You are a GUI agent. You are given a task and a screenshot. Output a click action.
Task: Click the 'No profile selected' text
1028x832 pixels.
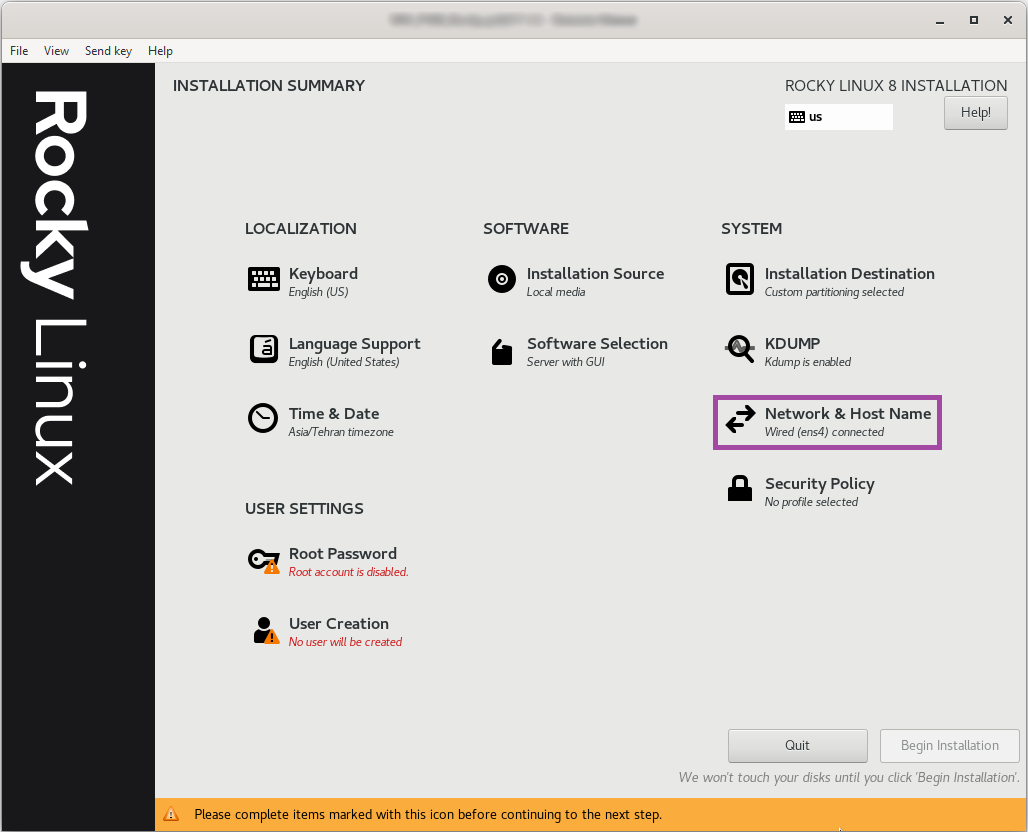pos(811,502)
